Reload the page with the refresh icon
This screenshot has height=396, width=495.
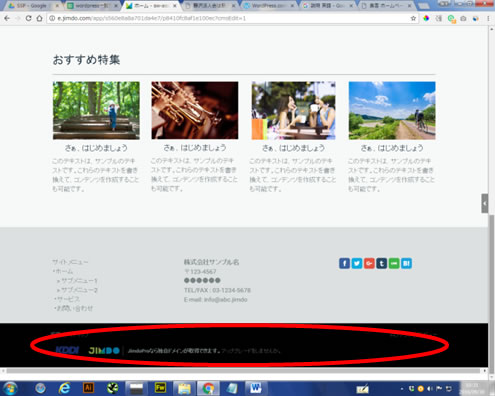point(28,18)
